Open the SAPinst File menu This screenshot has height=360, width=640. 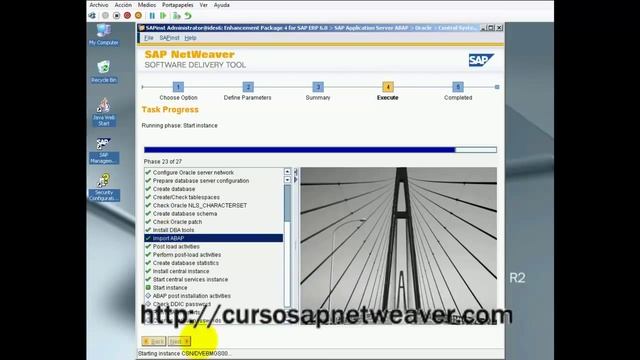click(149, 38)
